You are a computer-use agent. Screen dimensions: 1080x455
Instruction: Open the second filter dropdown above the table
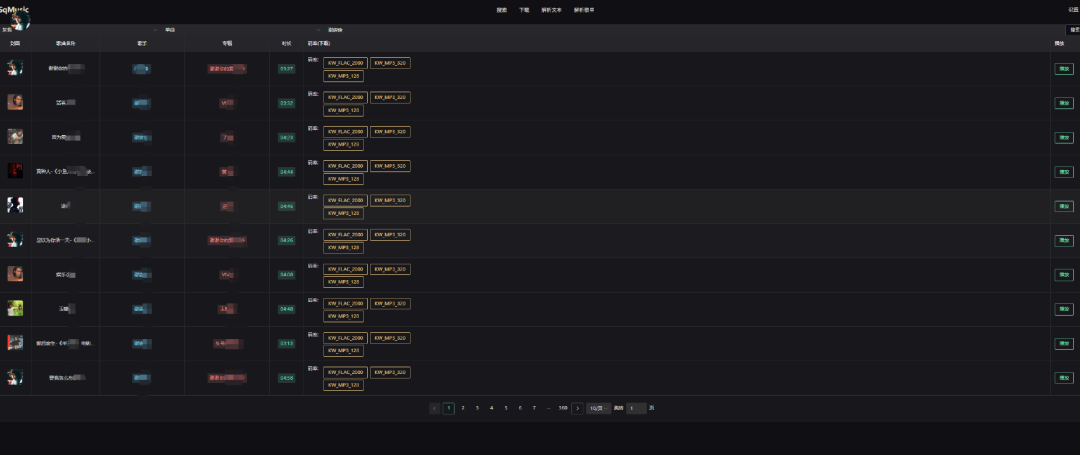click(x=240, y=30)
